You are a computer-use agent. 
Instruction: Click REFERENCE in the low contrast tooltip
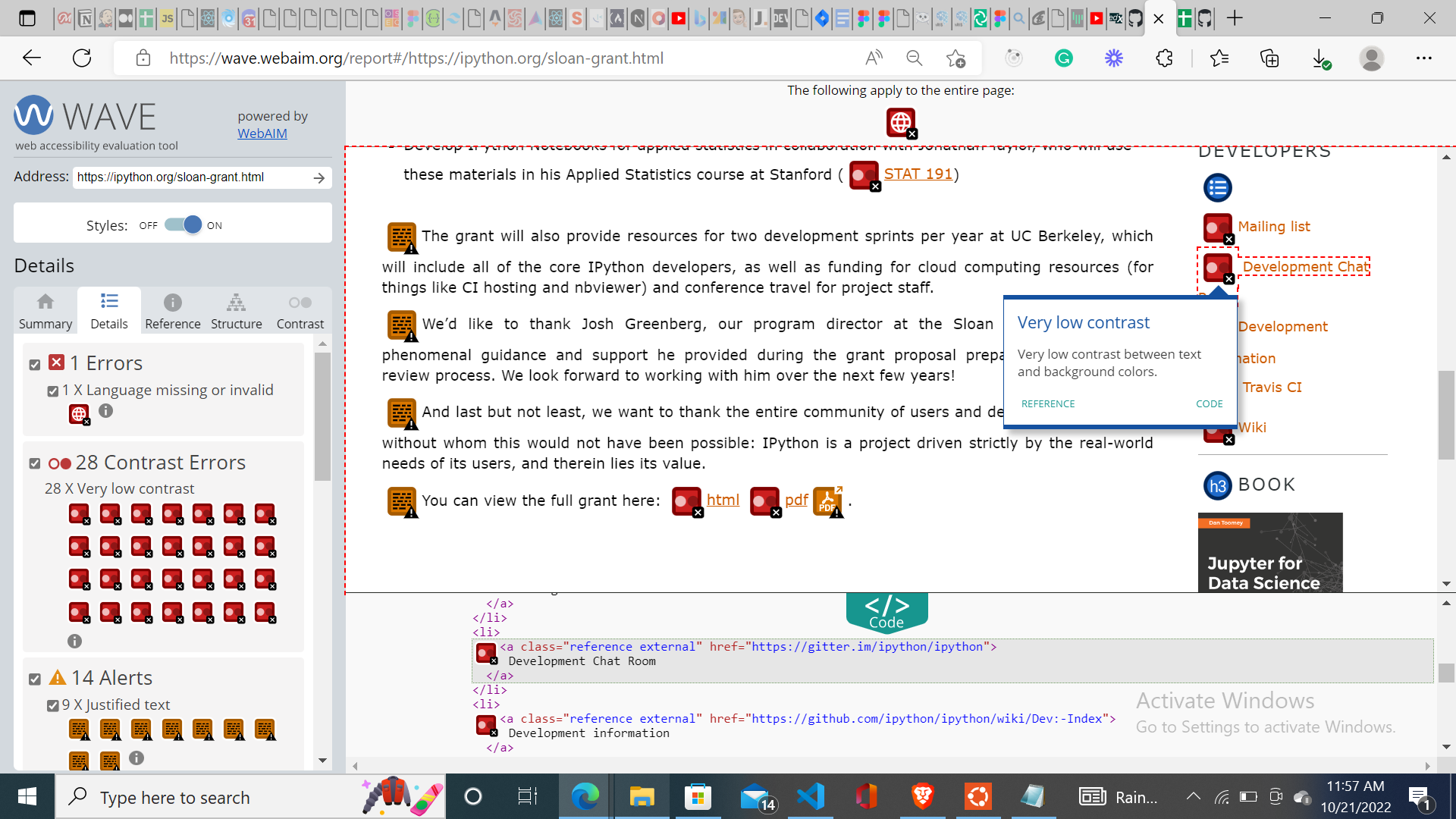coord(1047,404)
